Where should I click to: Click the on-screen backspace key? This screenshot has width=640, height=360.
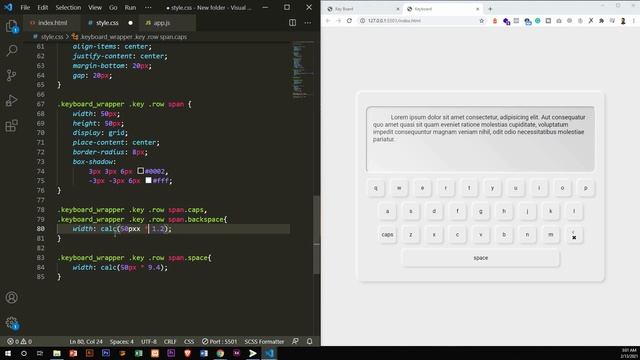(x=574, y=235)
